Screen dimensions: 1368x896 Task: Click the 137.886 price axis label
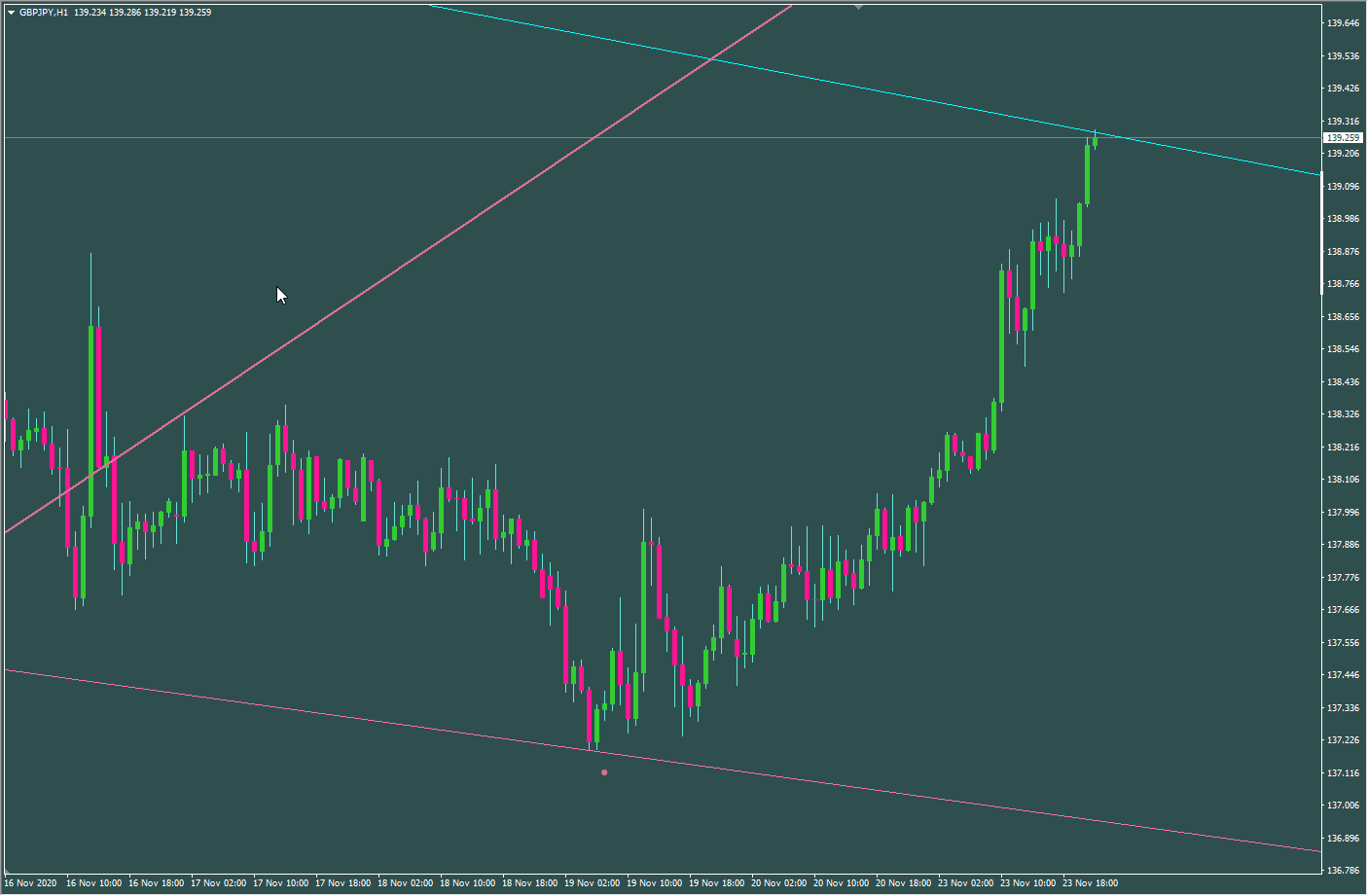point(1343,545)
